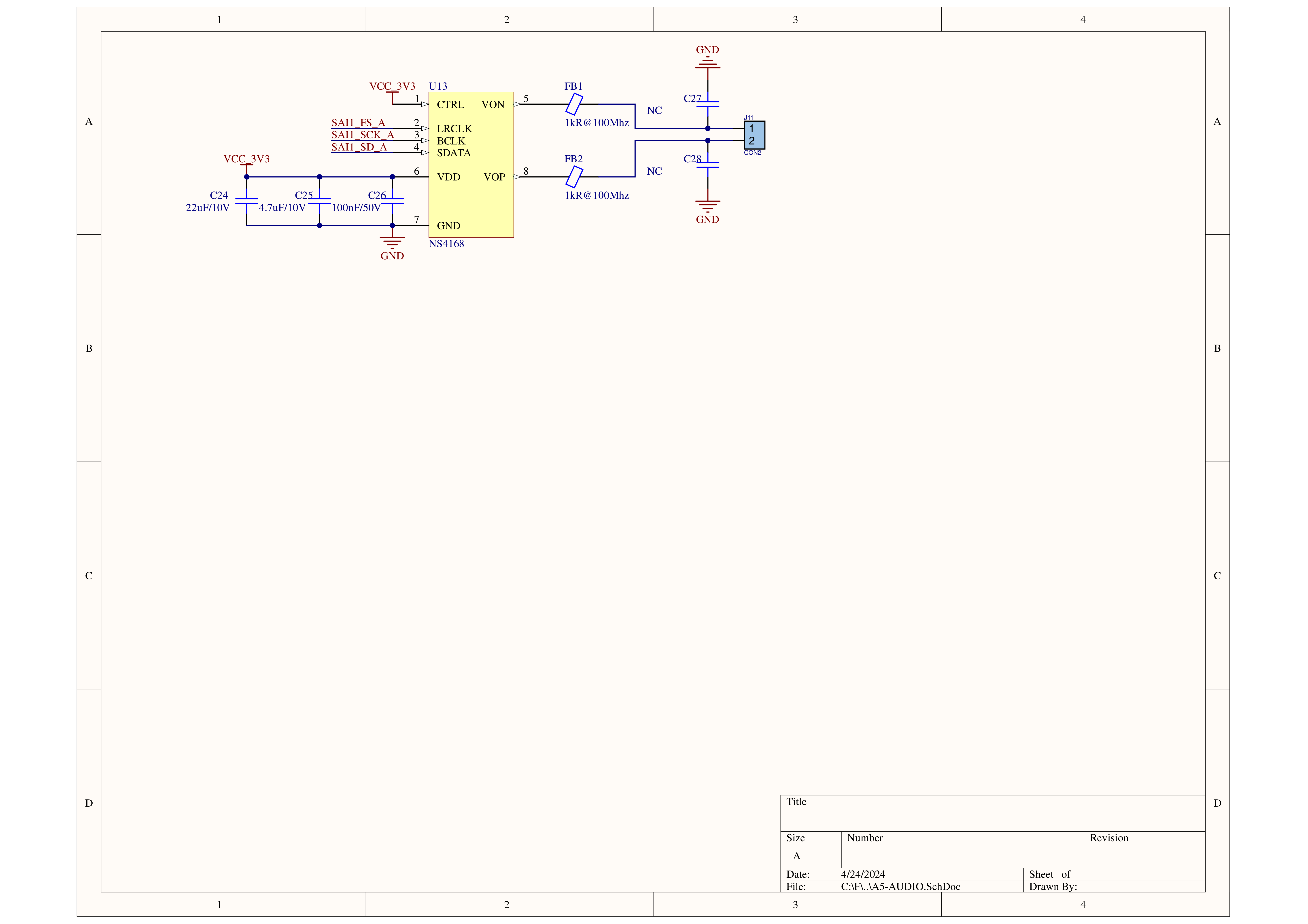This screenshot has width=1308, height=924.
Task: Click pin number 7 at U13 GND pin
Action: pos(416,220)
